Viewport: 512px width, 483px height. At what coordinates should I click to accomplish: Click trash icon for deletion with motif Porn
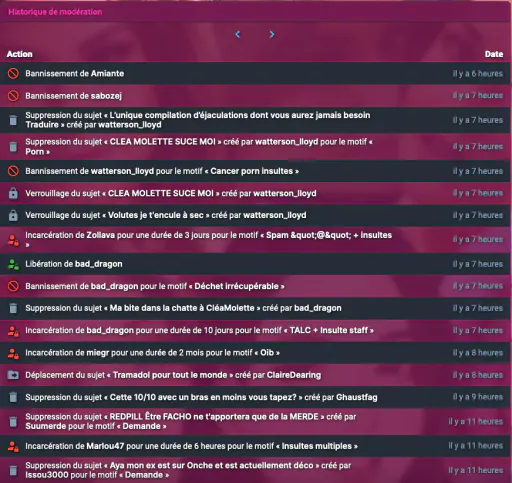coord(13,147)
